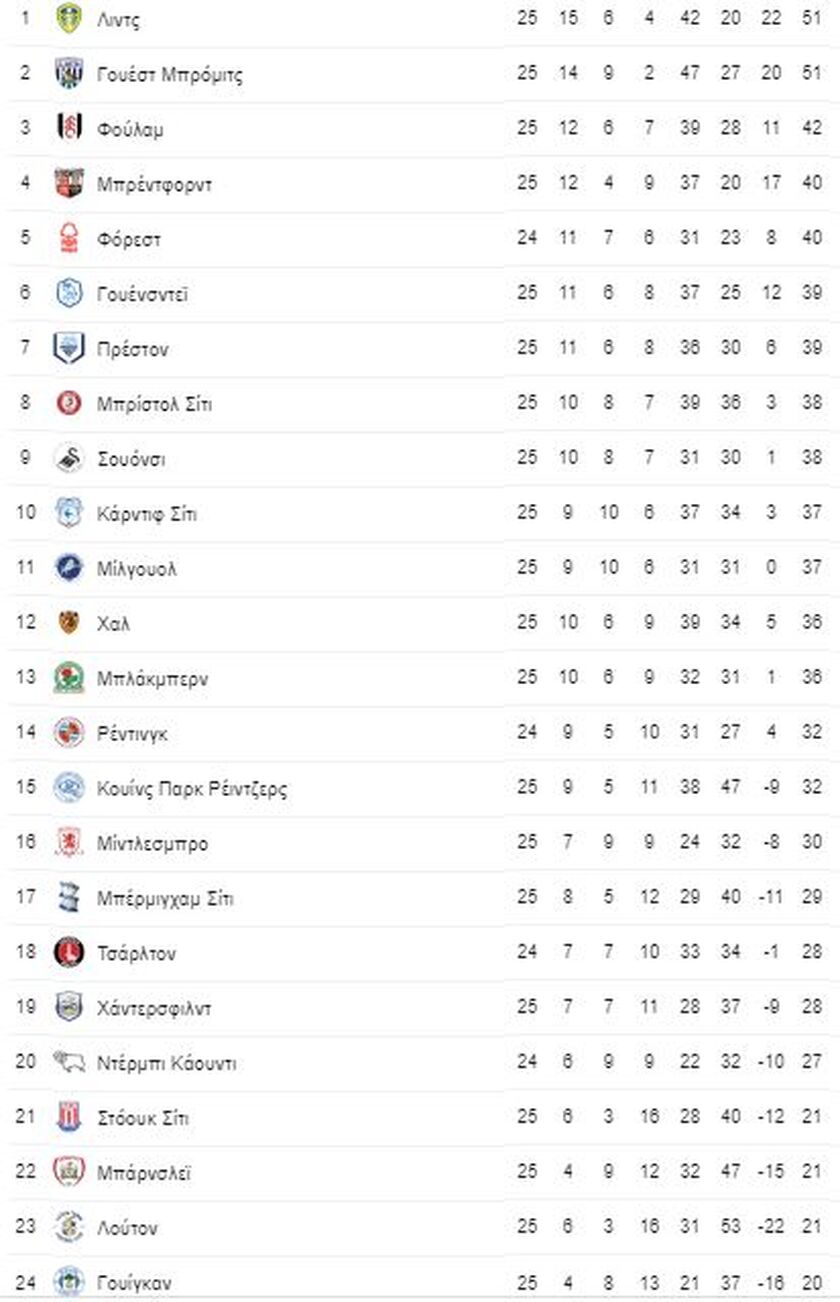Image resolution: width=840 pixels, height=1302 pixels.
Task: Click the Stoke City striped crest
Action: point(69,1117)
